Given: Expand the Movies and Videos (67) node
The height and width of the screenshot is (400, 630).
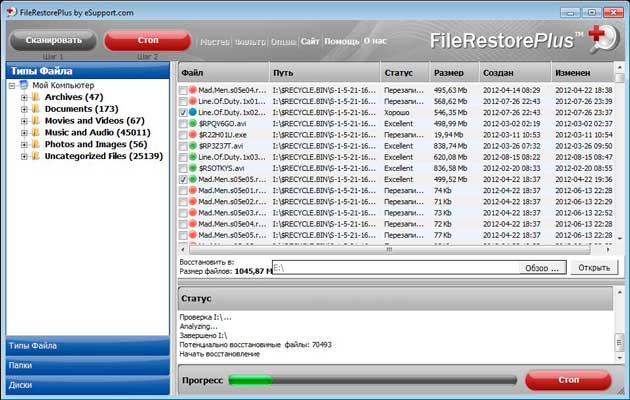Looking at the screenshot, I should (x=24, y=121).
